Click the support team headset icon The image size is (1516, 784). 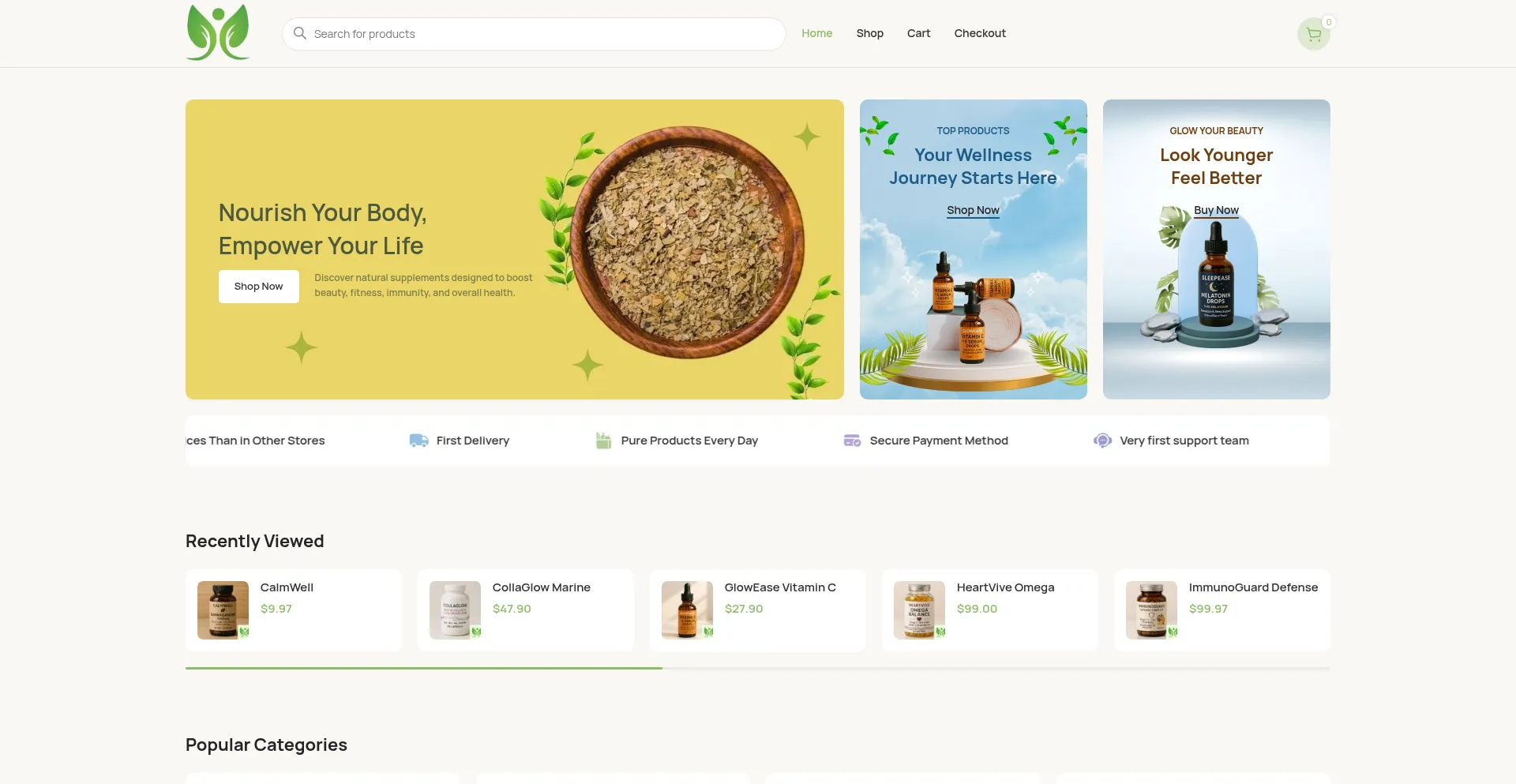1102,441
